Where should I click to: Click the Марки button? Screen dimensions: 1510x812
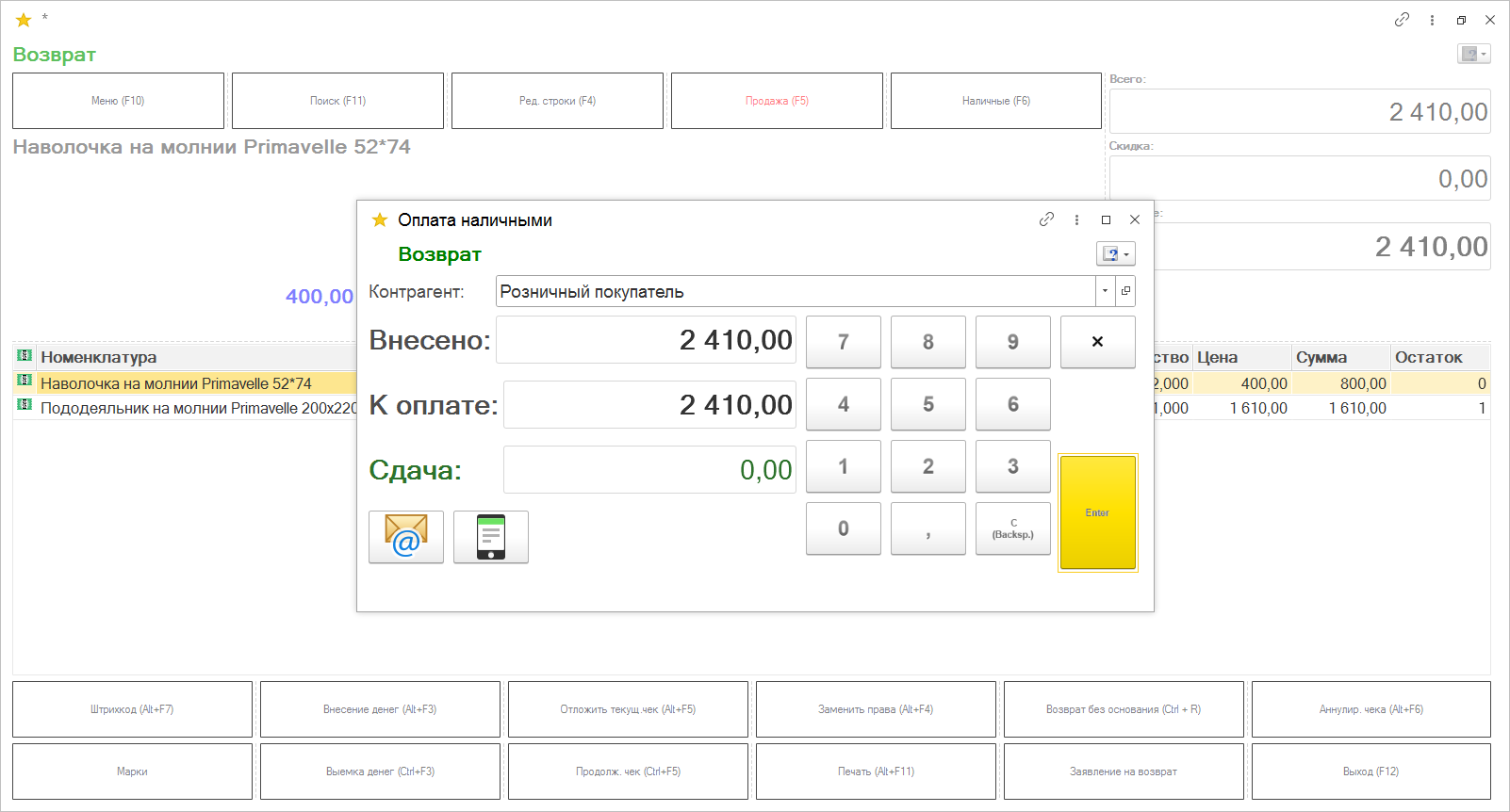[132, 771]
